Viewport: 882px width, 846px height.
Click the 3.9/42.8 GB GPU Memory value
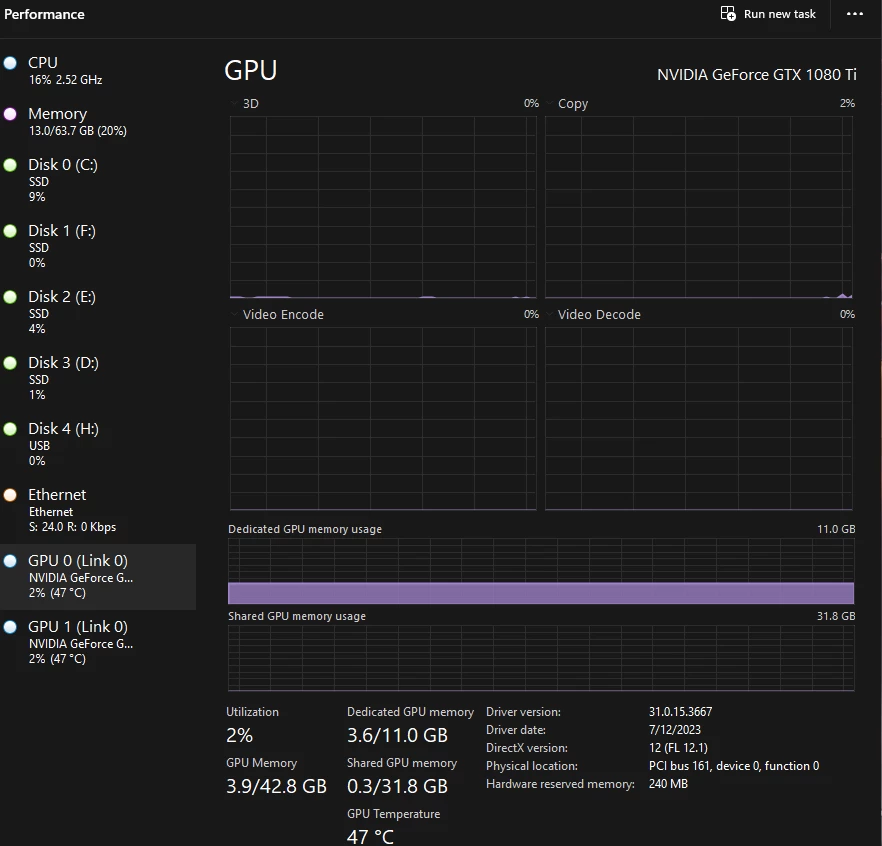pos(276,786)
